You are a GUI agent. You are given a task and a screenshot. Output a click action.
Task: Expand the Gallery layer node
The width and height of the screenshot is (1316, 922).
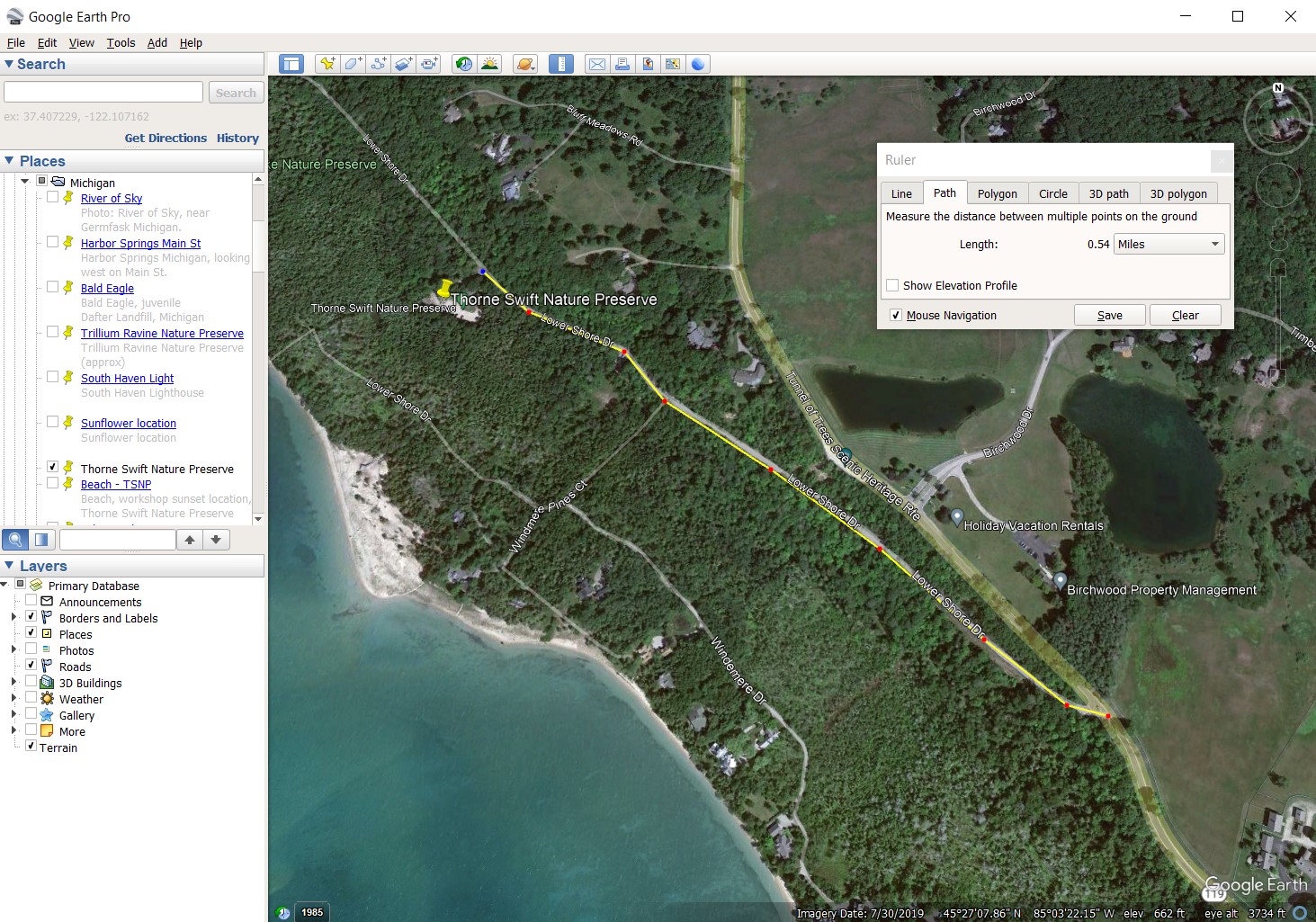tap(13, 714)
